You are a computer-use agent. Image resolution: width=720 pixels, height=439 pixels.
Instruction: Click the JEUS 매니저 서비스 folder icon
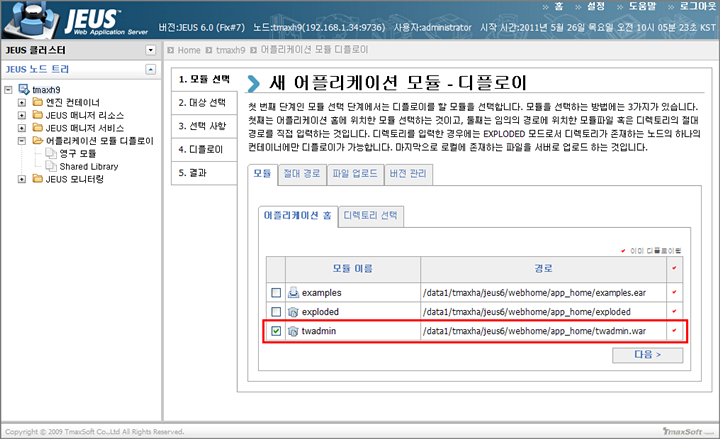click(38, 128)
